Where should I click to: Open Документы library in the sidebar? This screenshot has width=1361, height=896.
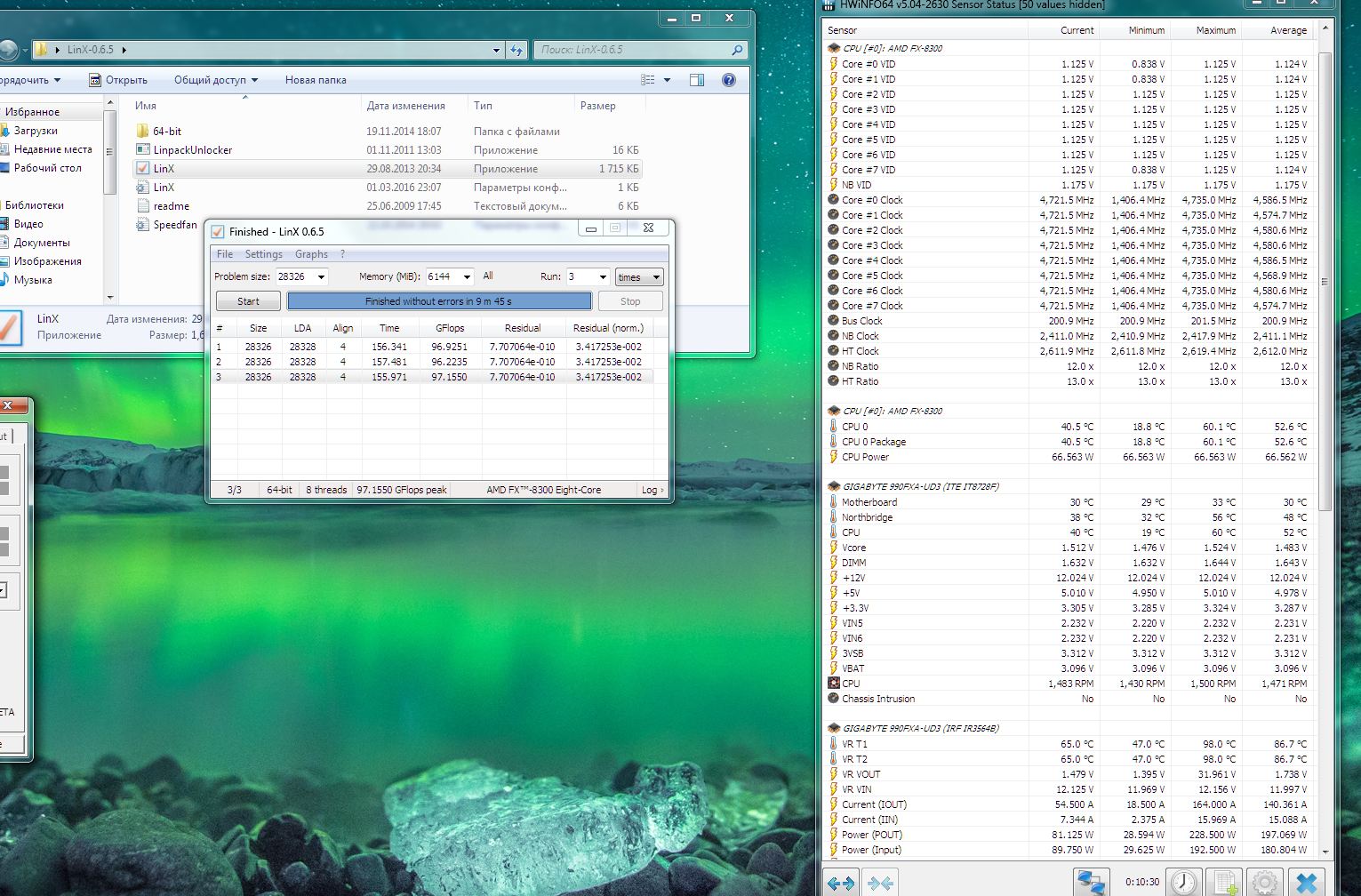coord(42,243)
